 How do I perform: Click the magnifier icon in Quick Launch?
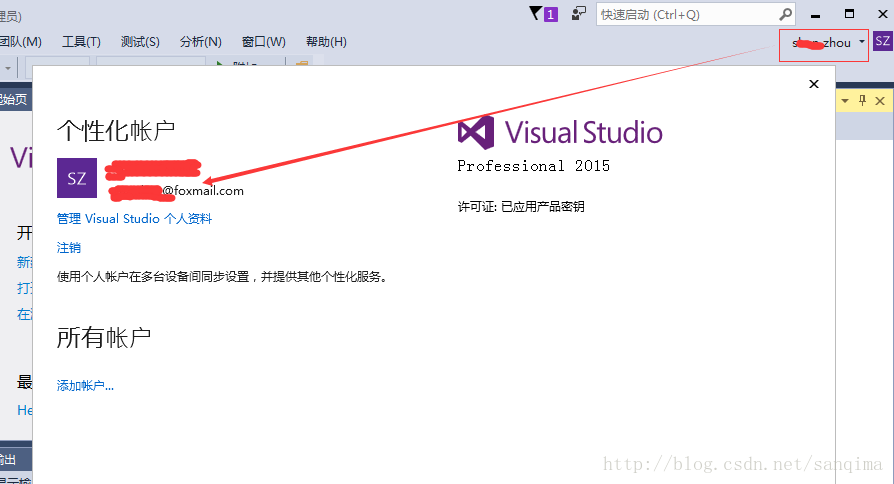(x=786, y=14)
